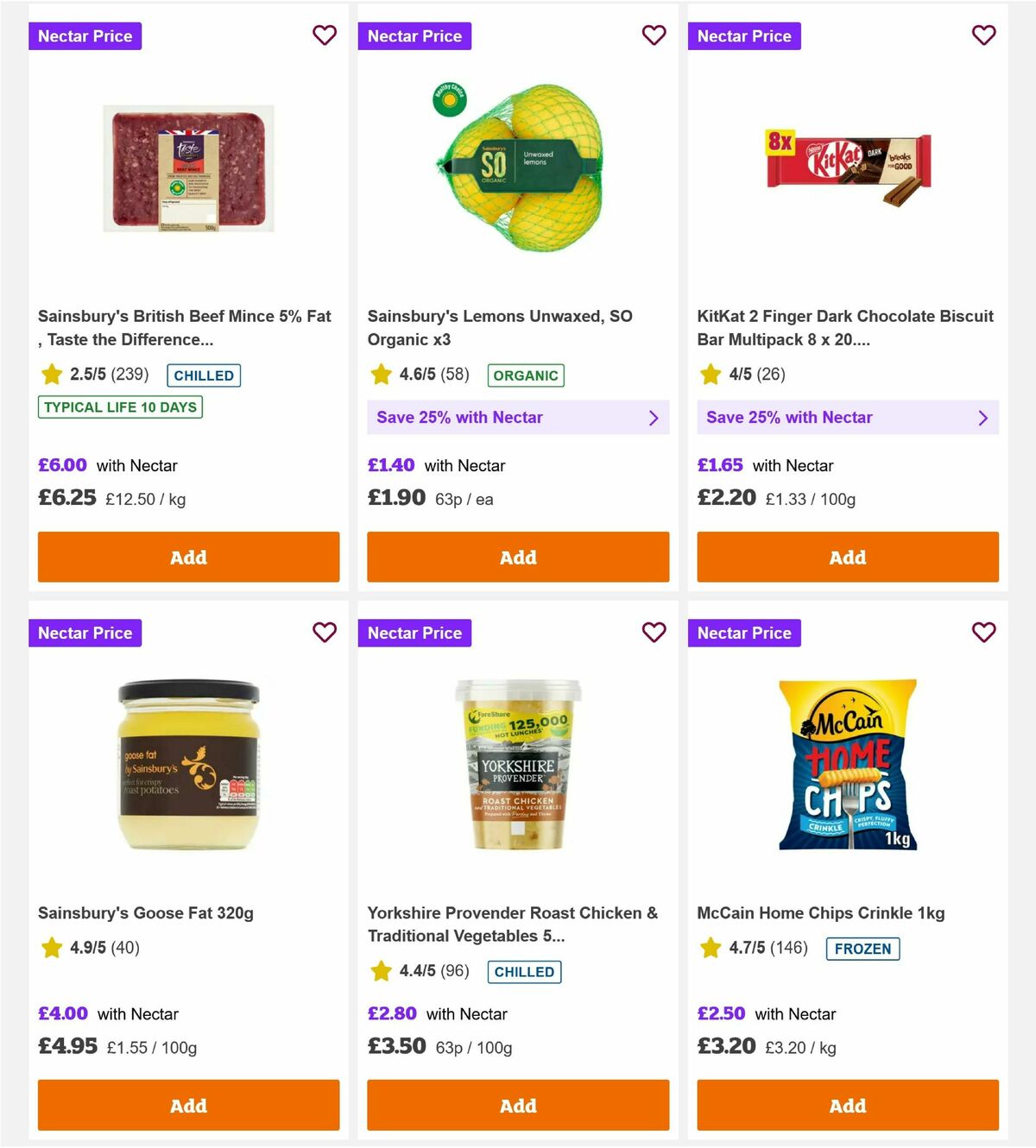The image size is (1036, 1148).
Task: Expand Save 25% with Nectar on lemons
Action: pos(518,417)
